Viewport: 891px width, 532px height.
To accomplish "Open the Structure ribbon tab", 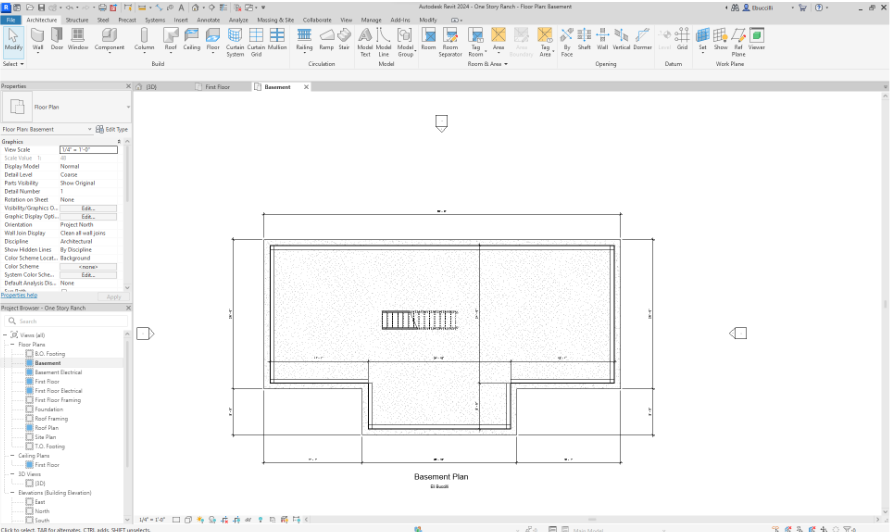I will pos(77,20).
